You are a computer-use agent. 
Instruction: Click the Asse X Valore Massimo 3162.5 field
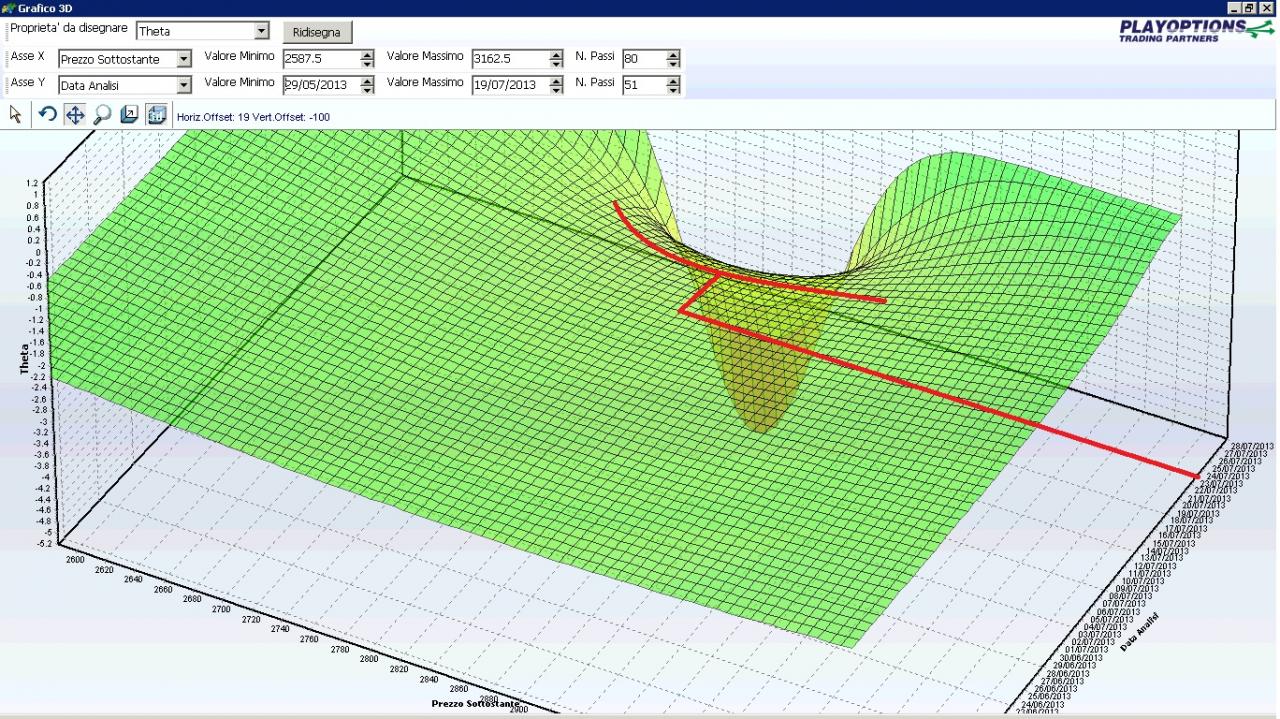510,60
